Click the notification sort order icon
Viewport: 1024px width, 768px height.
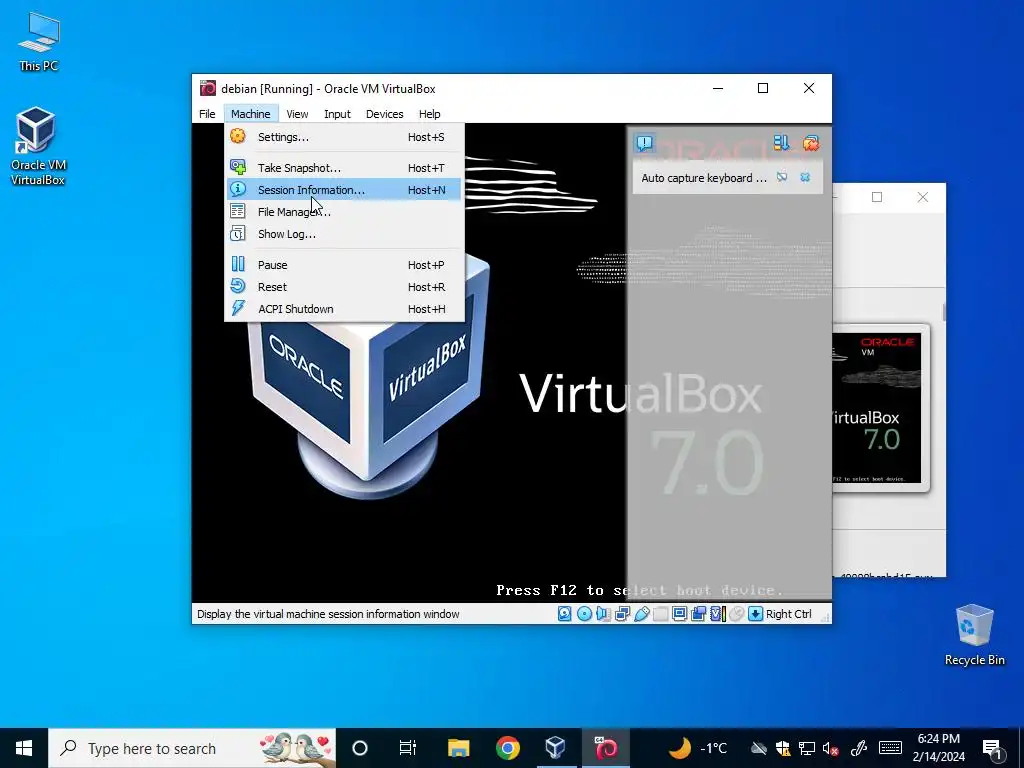(781, 143)
